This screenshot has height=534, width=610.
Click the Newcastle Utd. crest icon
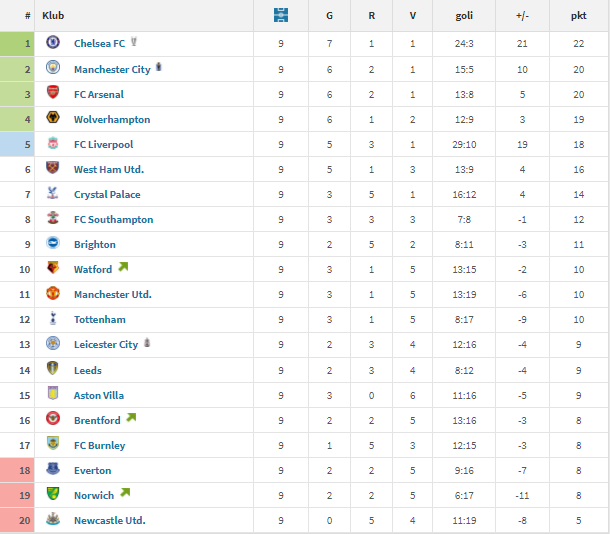[x=53, y=518]
